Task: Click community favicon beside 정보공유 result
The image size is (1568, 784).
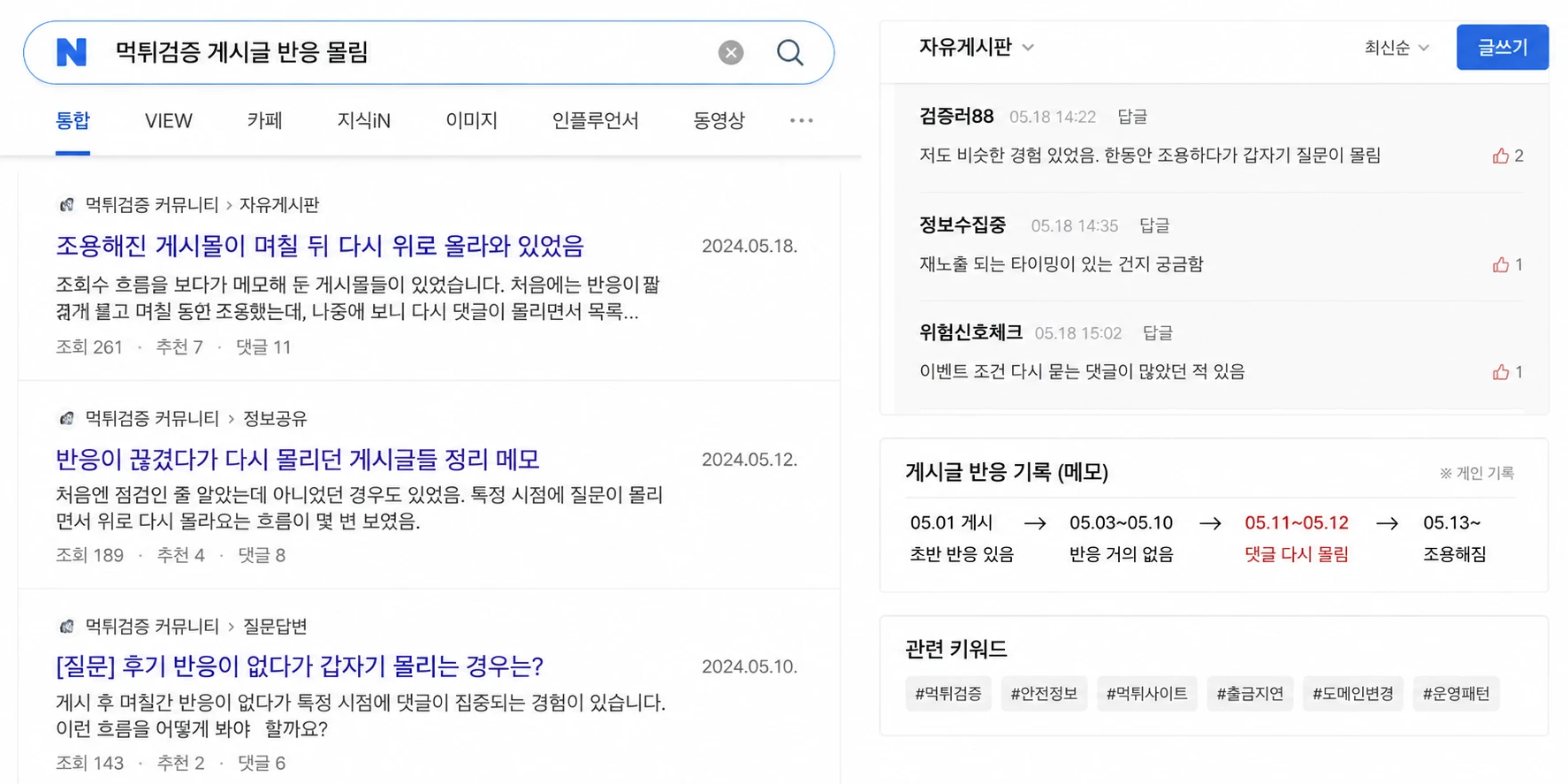Action: click(x=66, y=418)
